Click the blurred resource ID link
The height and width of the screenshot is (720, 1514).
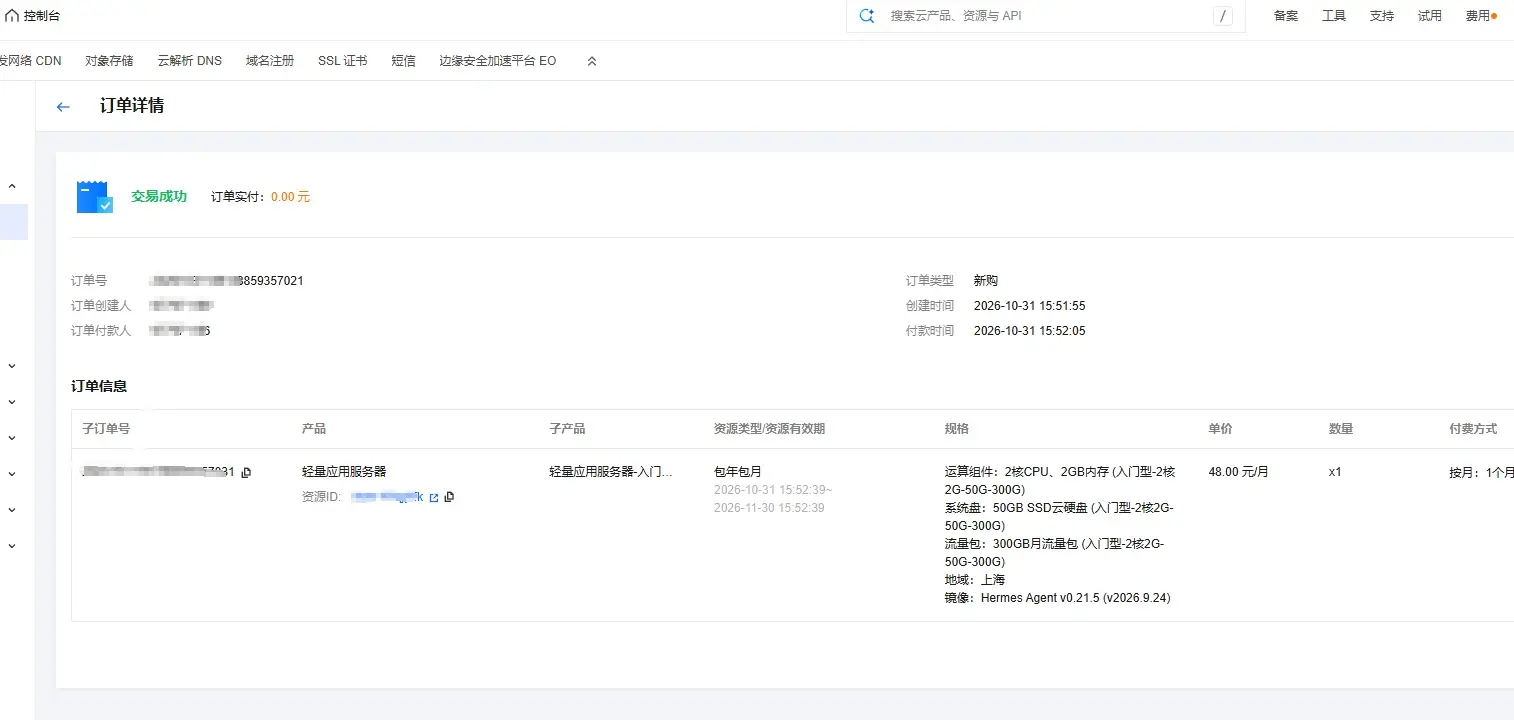[387, 497]
